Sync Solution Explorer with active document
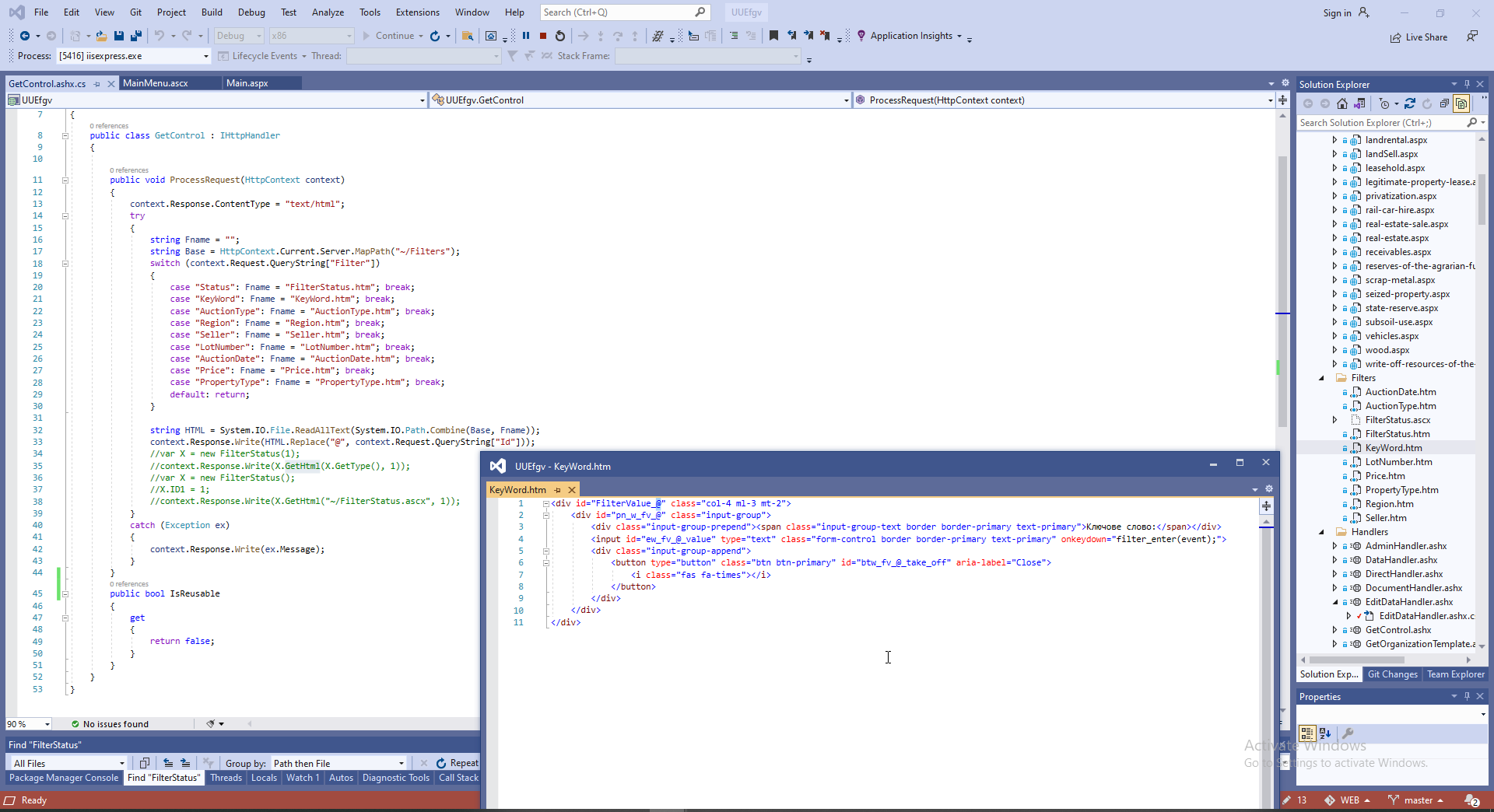1494x812 pixels. [1409, 103]
